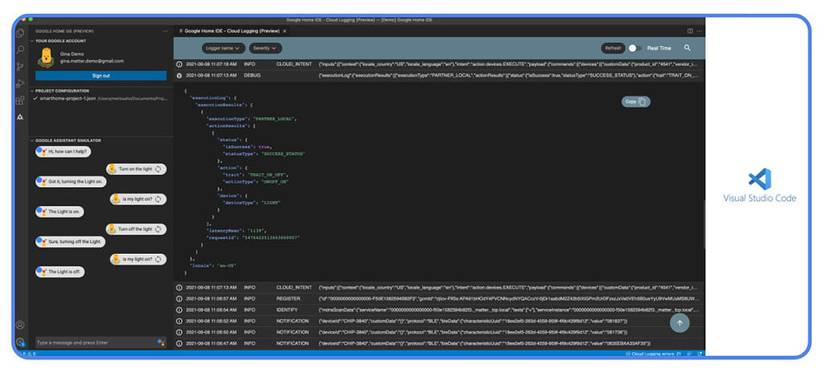Click the Refresh button

click(x=613, y=48)
